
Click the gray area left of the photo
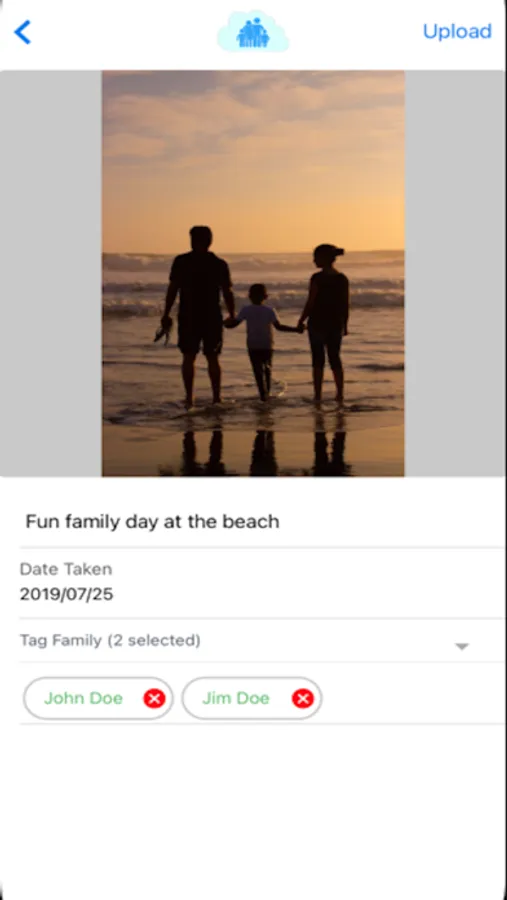(x=51, y=273)
